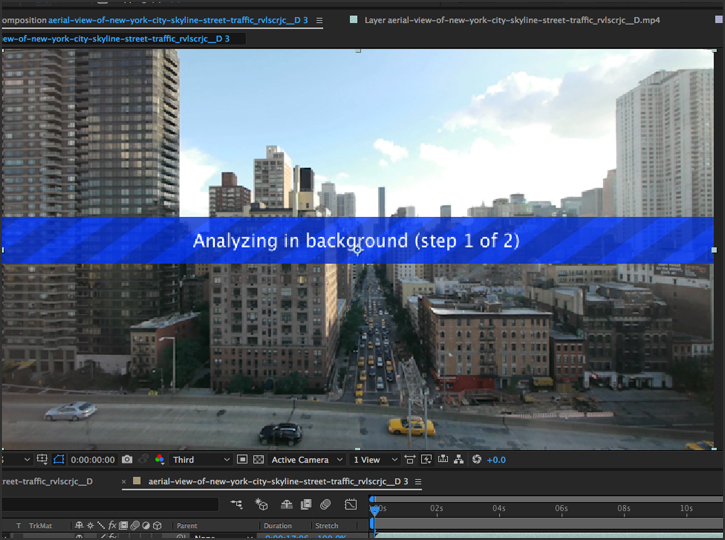Click the layer anchor point crosshair in viewer
Screen dimensions: 725x540
tap(357, 250)
